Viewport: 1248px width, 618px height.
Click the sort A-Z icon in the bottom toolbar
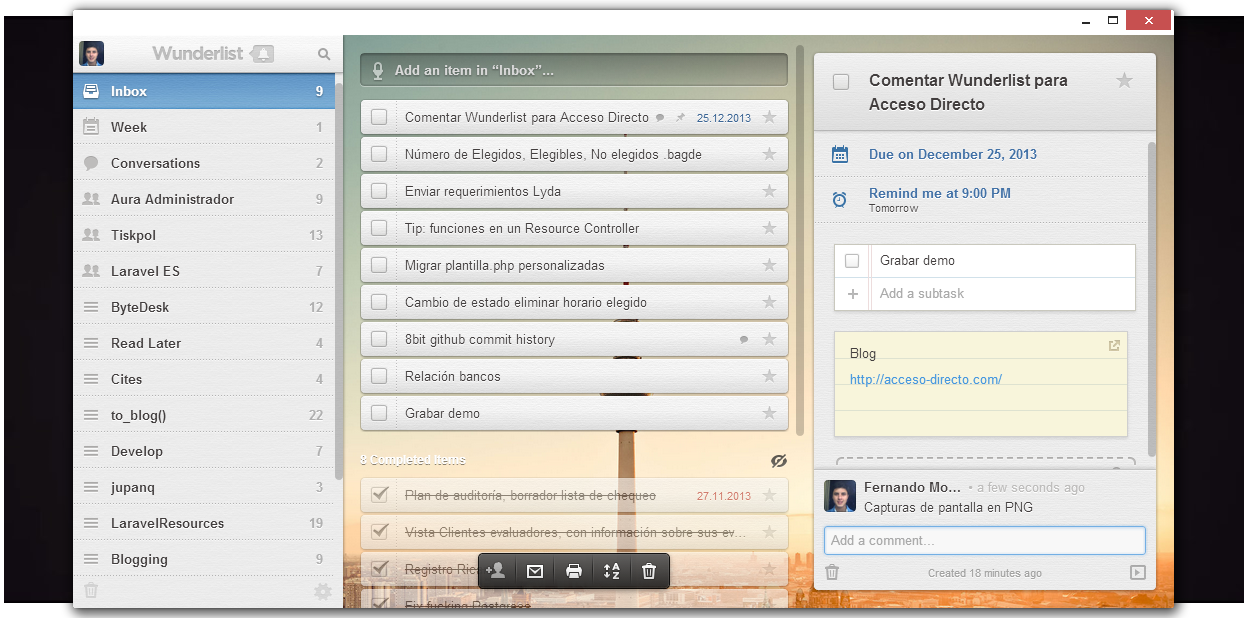click(612, 571)
